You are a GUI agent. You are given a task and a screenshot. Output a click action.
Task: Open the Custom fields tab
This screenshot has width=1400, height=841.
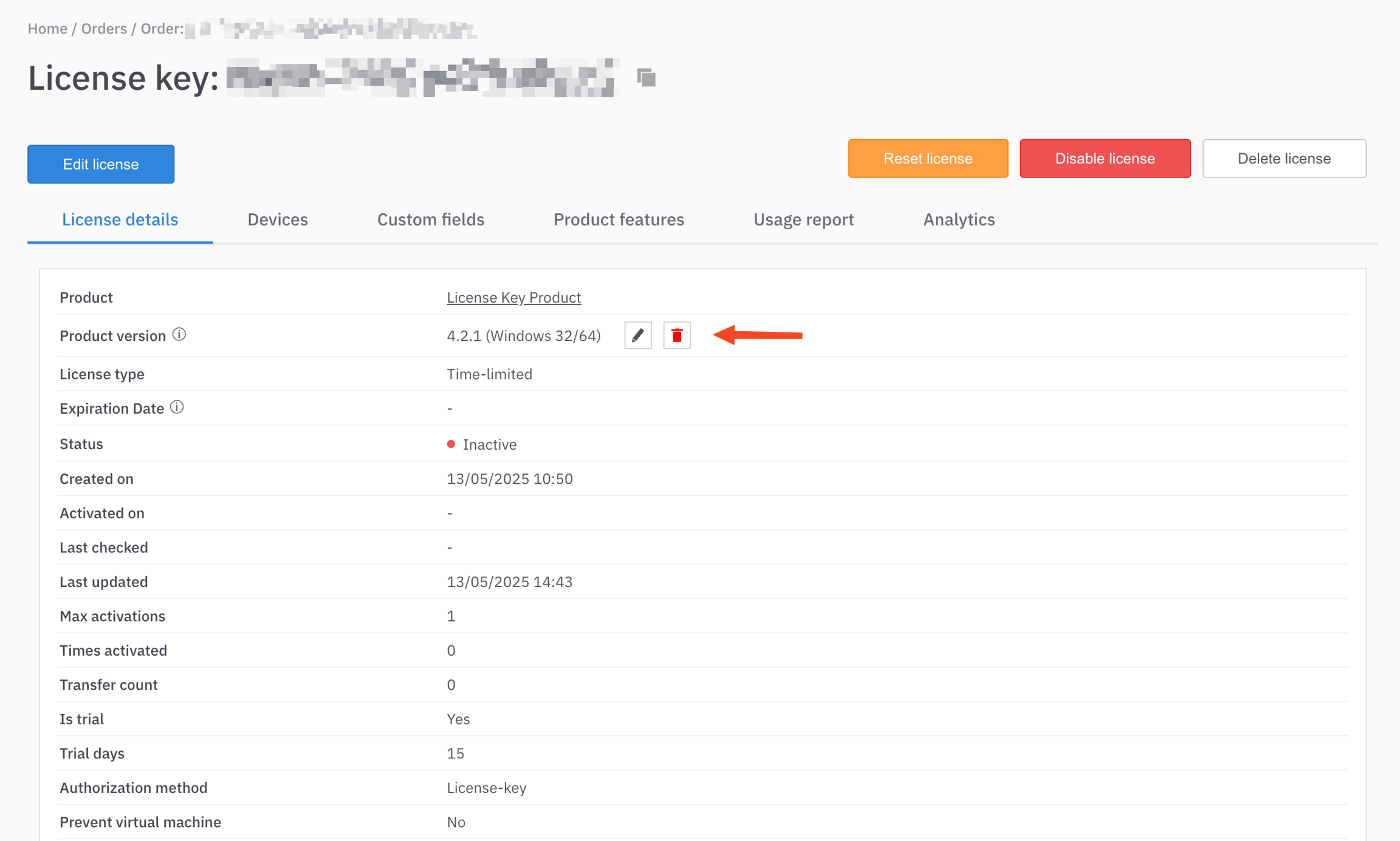tap(430, 219)
